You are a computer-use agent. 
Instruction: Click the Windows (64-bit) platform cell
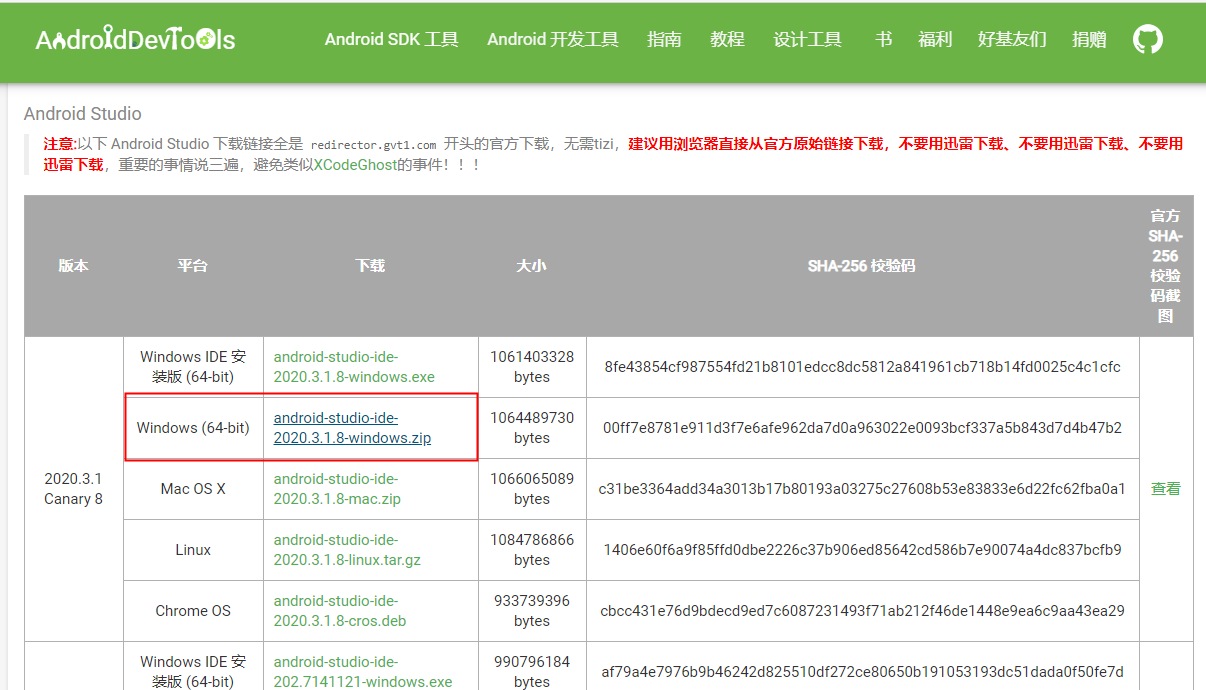[x=193, y=428]
